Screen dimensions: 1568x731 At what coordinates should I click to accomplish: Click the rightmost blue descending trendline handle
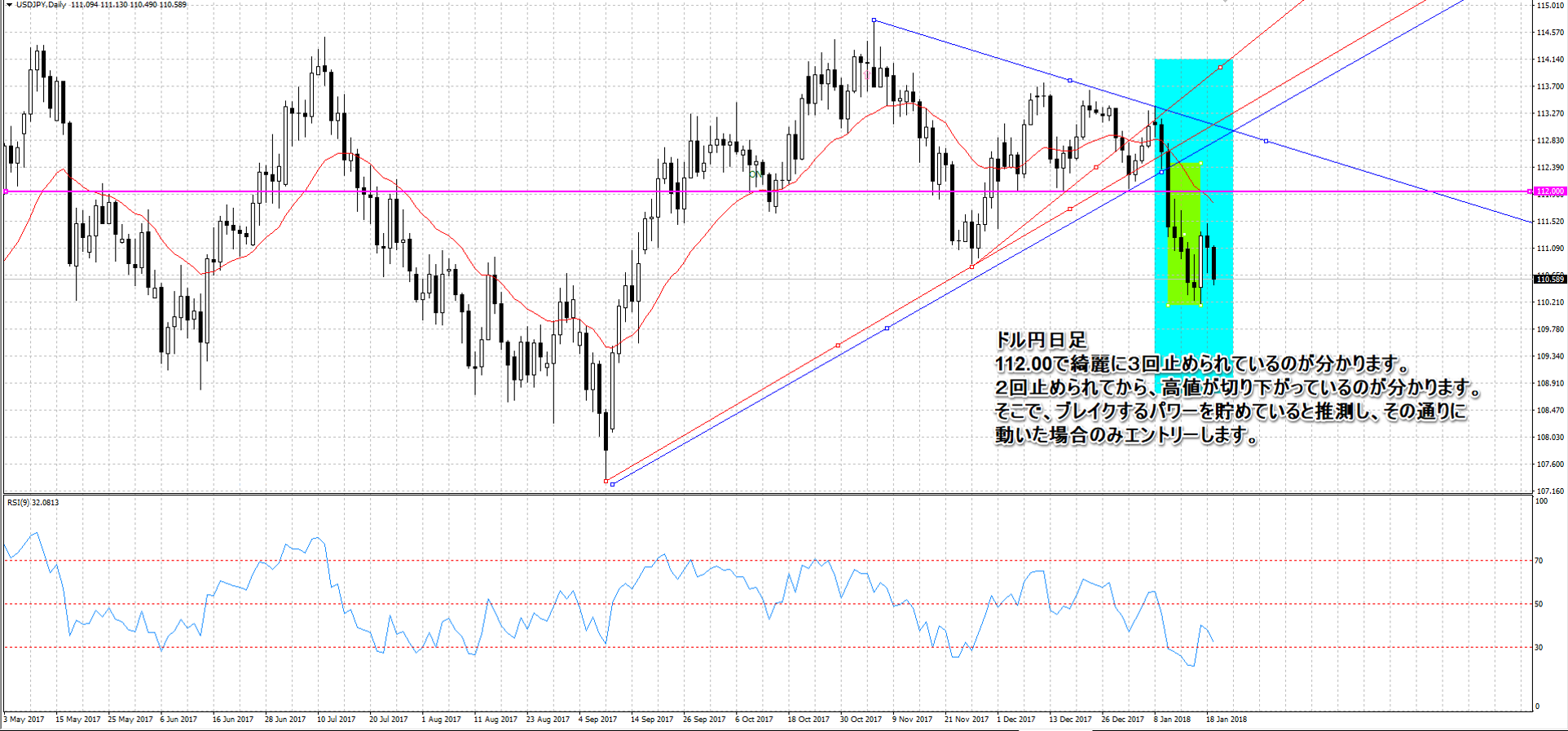coord(1266,141)
